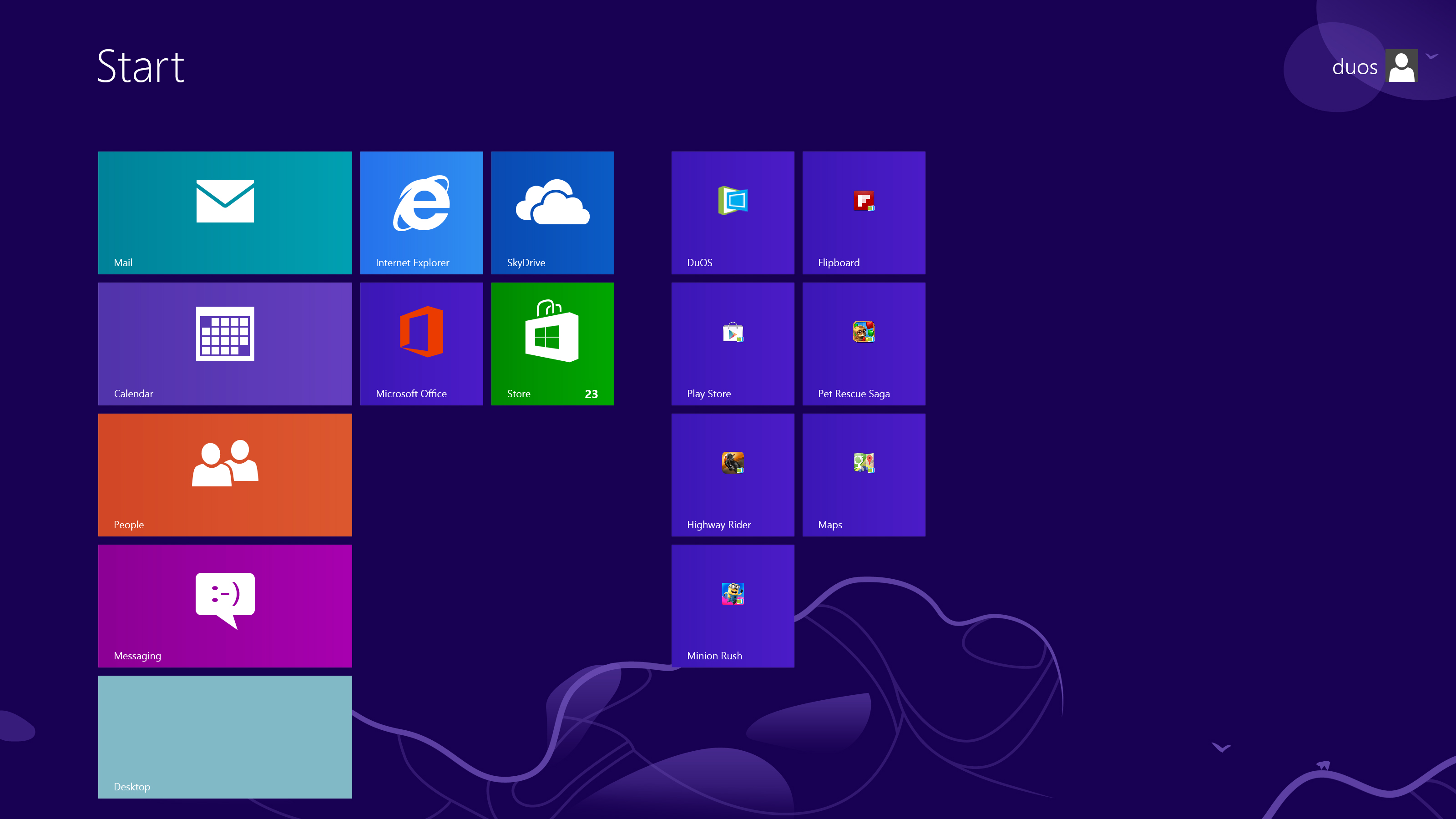Click the duos account picture
Viewport: 1456px width, 819px height.
pyautogui.click(x=1402, y=66)
